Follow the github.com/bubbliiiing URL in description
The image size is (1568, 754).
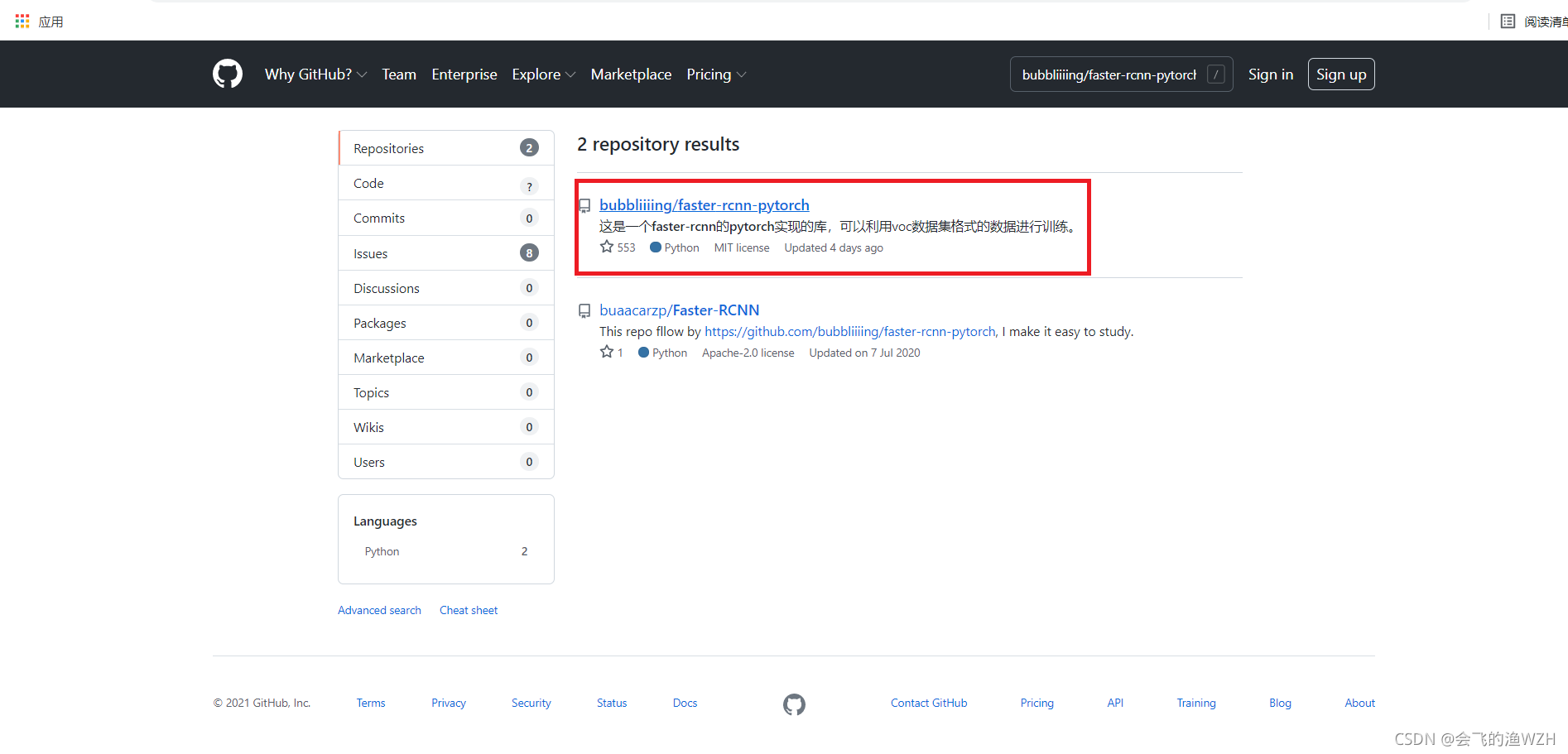851,332
